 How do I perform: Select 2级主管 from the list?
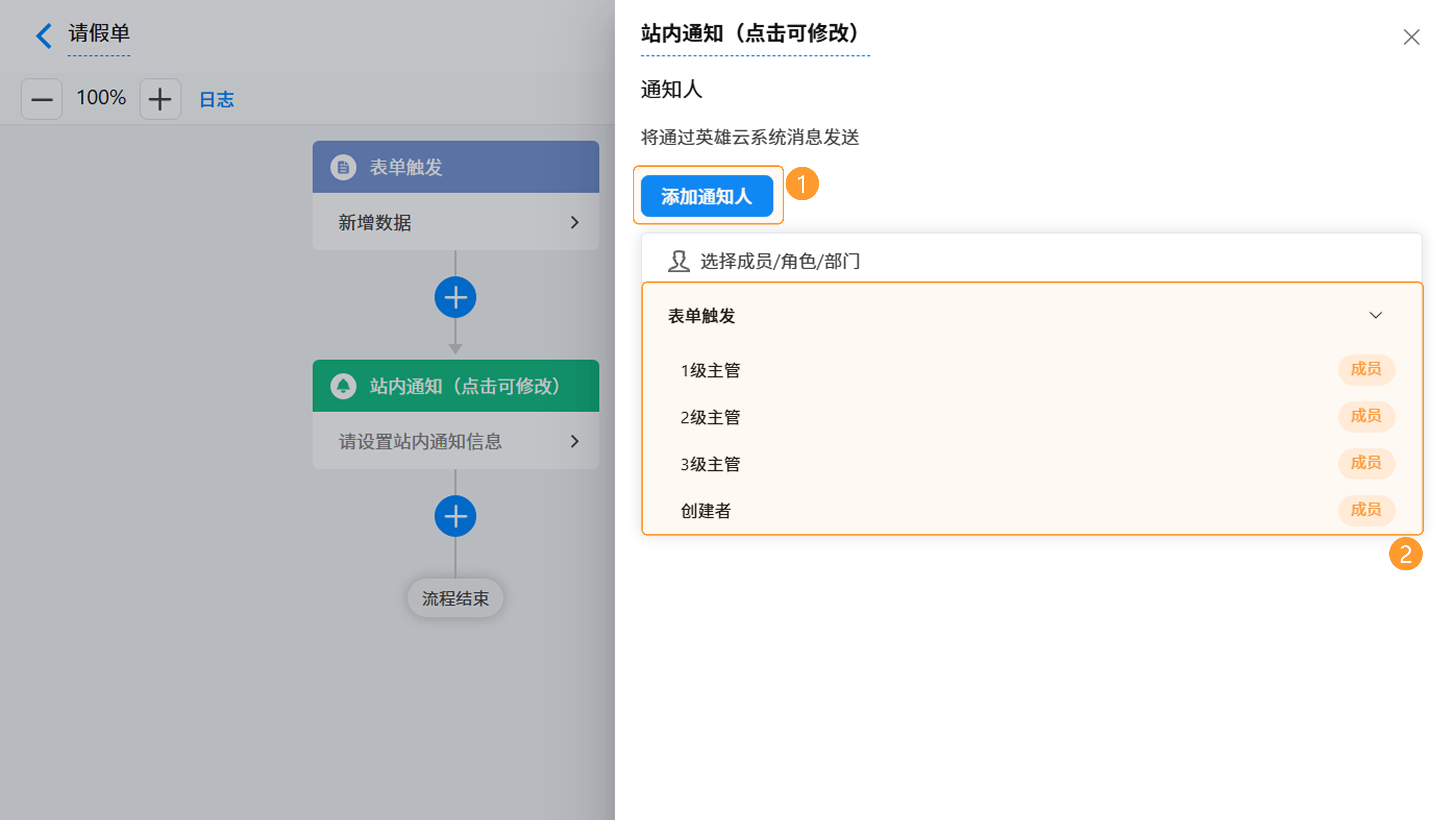coord(1031,417)
